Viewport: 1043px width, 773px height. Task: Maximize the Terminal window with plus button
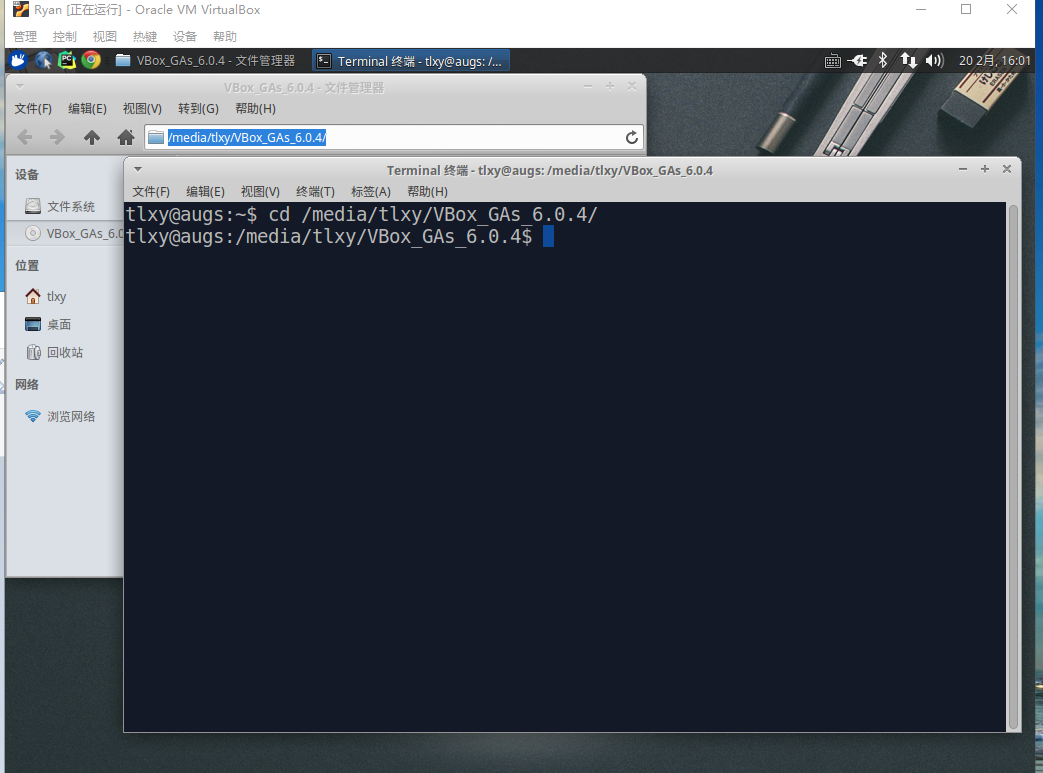coord(984,169)
